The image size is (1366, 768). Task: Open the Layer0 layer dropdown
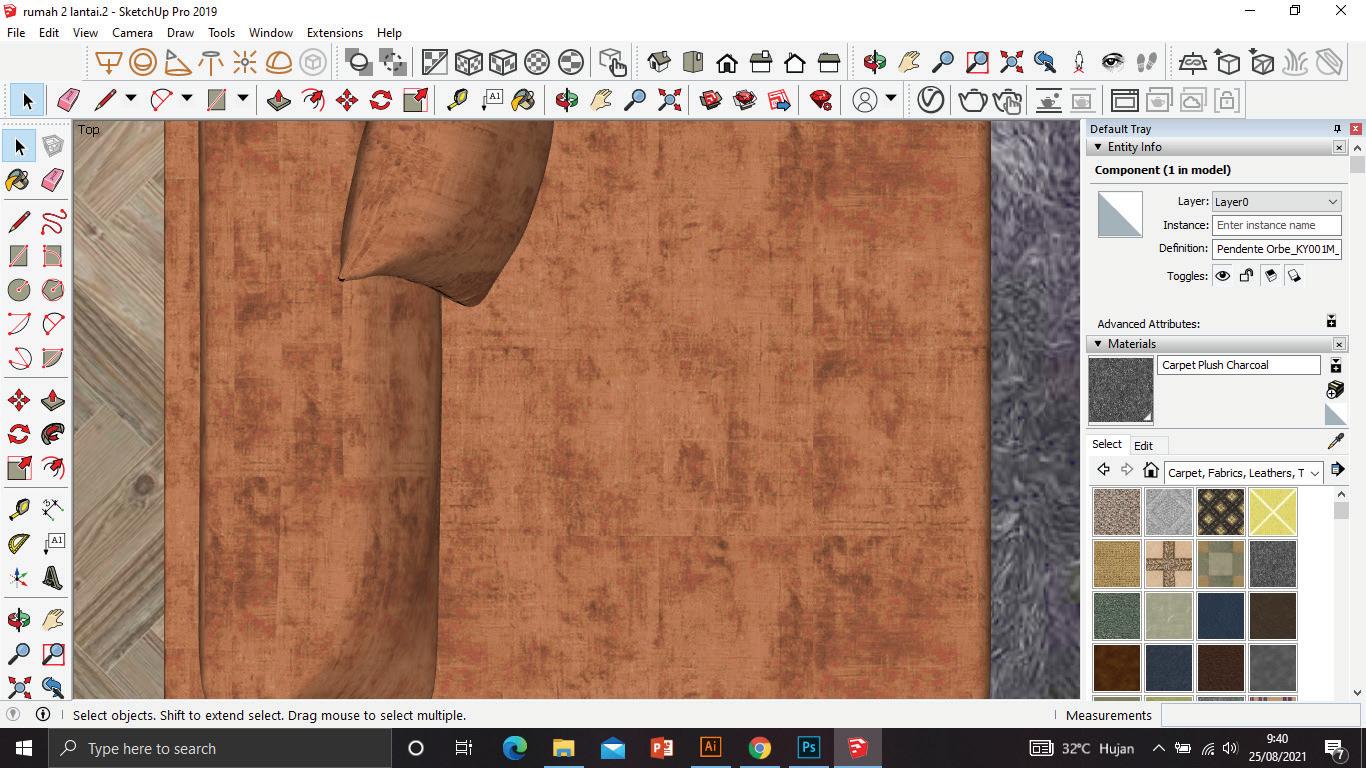pyautogui.click(x=1276, y=201)
